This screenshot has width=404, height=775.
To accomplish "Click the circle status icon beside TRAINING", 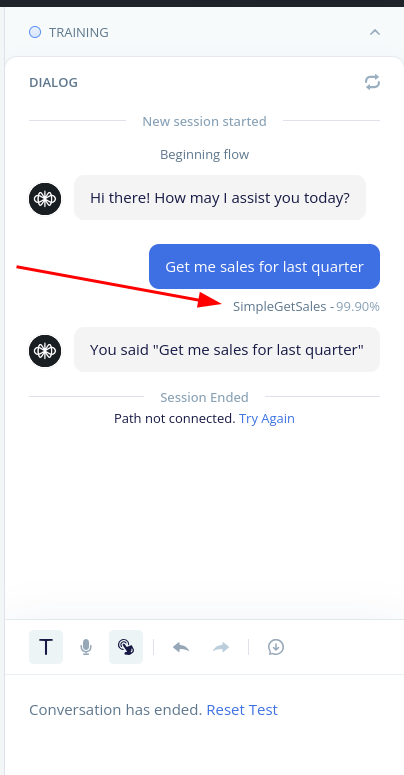I will pos(35,33).
